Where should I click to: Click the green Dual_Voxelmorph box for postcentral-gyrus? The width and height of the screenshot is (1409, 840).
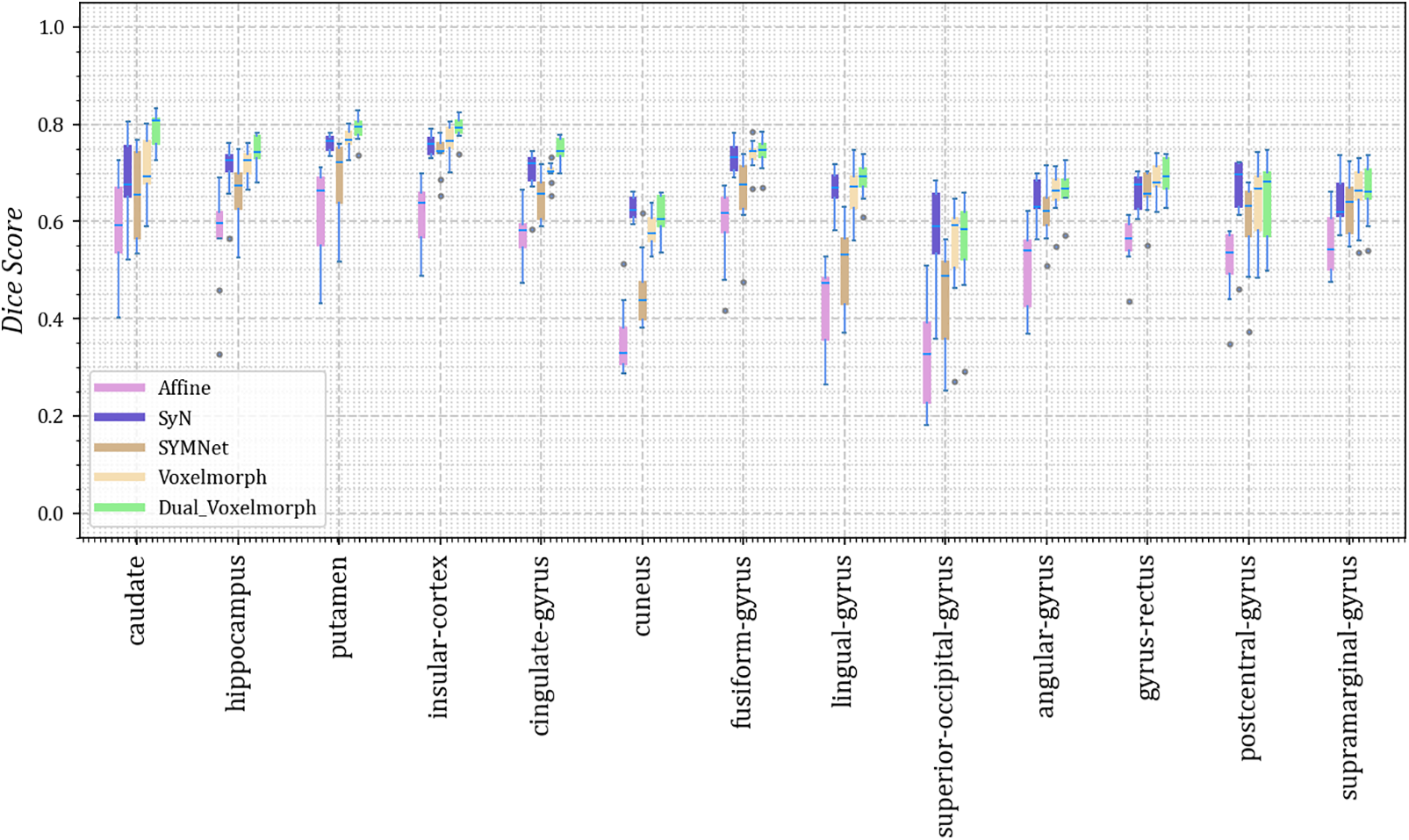(1267, 204)
